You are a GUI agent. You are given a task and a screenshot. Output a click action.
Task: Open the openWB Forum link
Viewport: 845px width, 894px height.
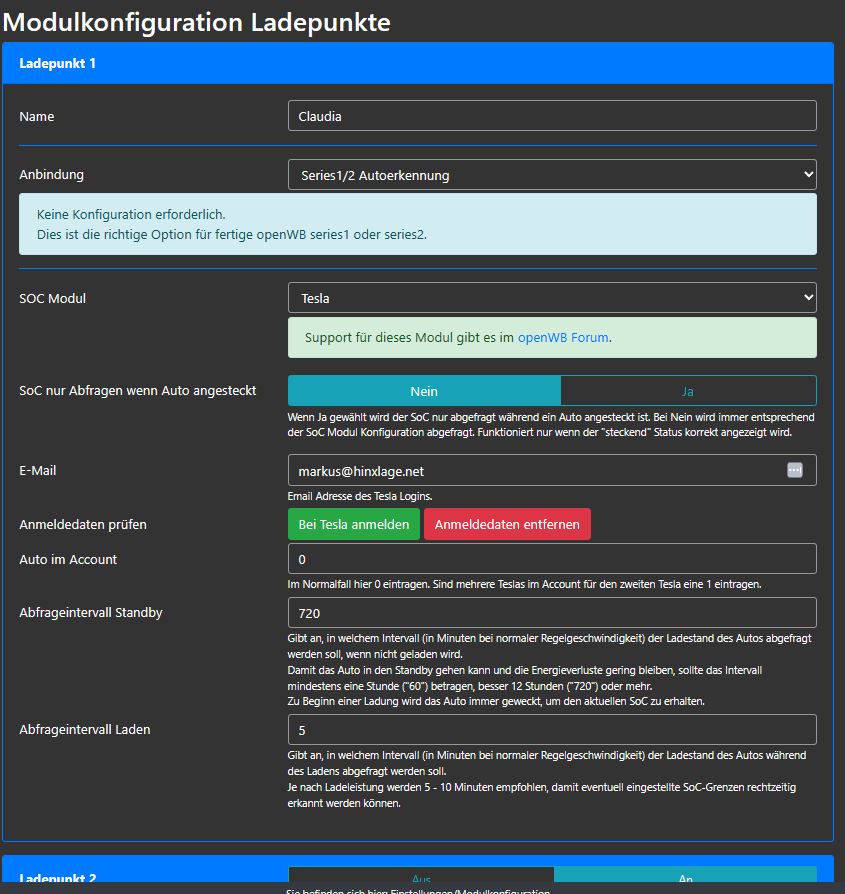tap(563, 338)
